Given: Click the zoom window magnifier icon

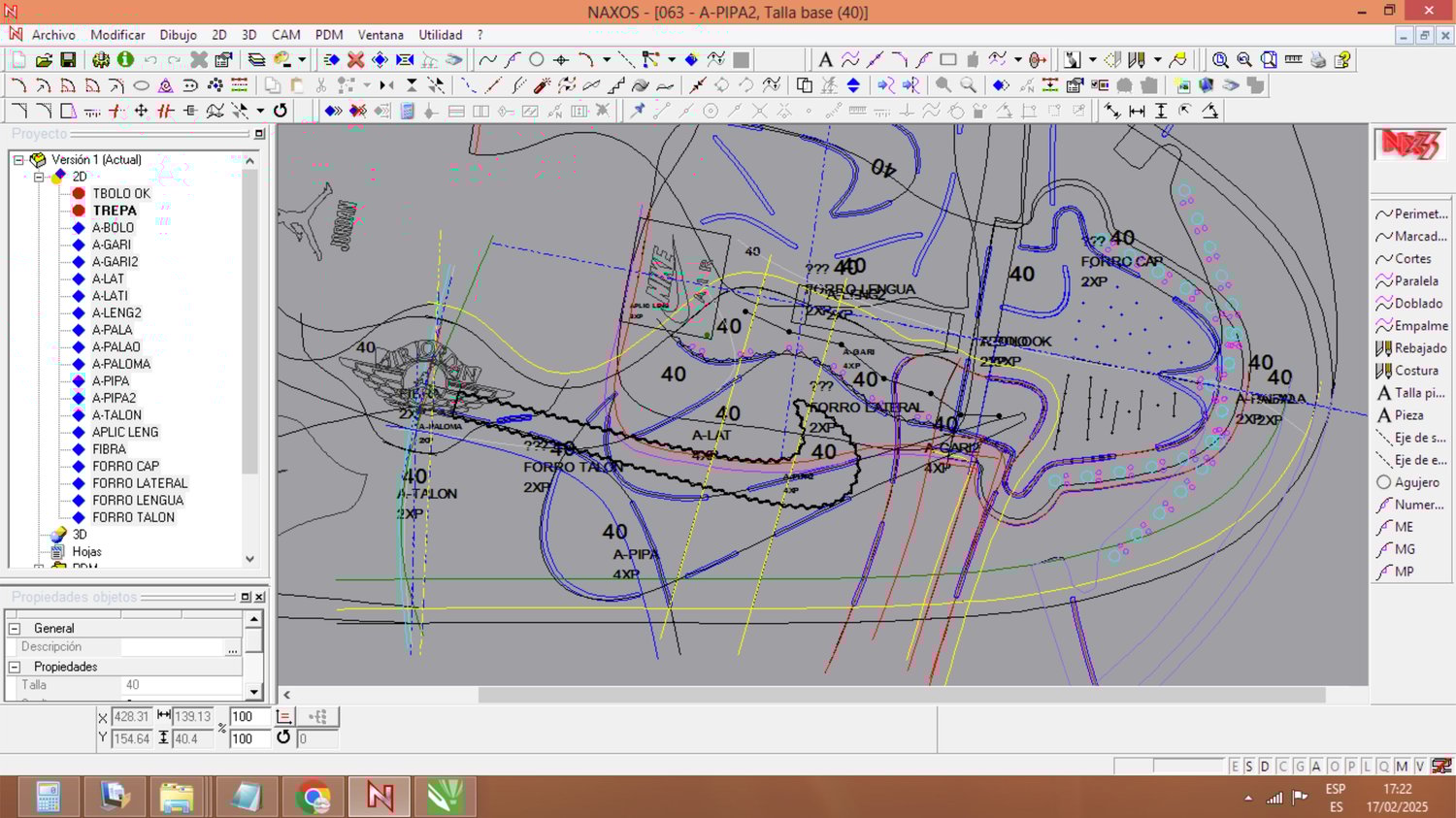Looking at the screenshot, I should tap(1220, 60).
